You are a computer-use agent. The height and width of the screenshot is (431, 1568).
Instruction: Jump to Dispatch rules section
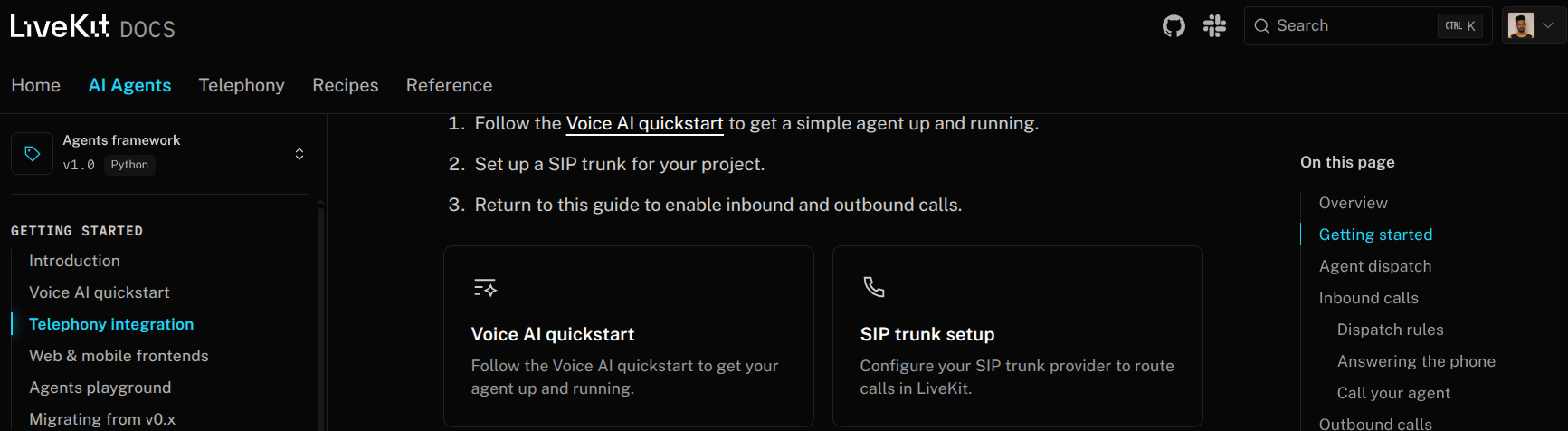pos(1390,330)
